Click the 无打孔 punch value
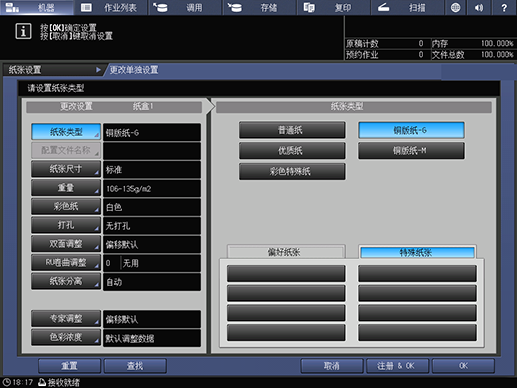This screenshot has width=517, height=388. click(x=152, y=226)
